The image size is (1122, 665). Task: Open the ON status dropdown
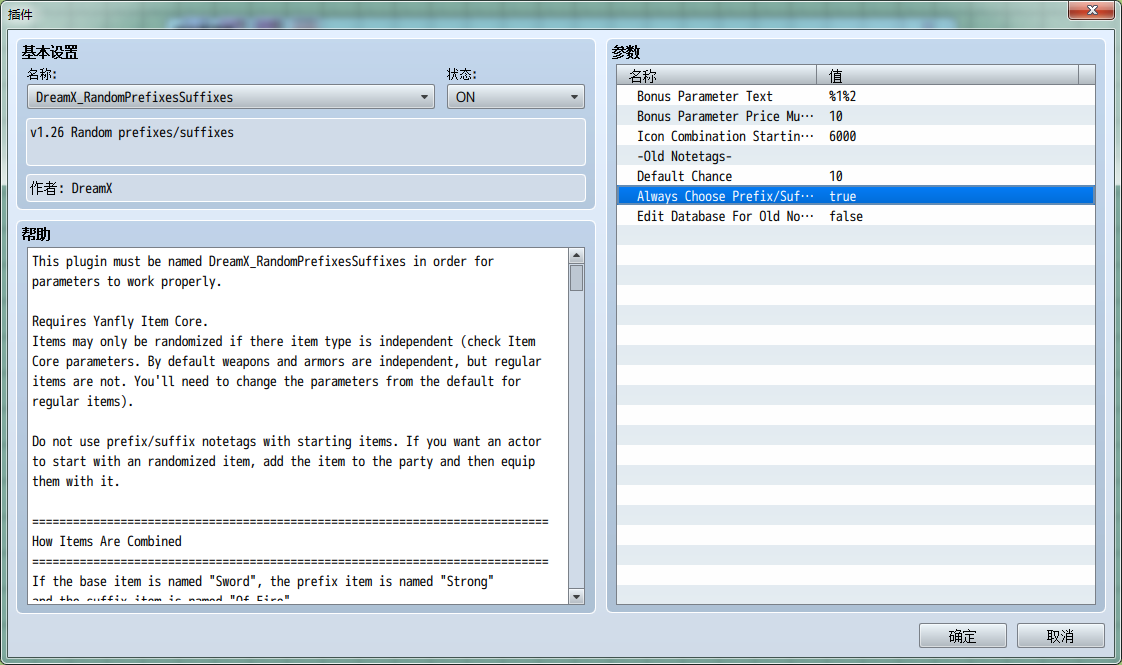[x=515, y=97]
